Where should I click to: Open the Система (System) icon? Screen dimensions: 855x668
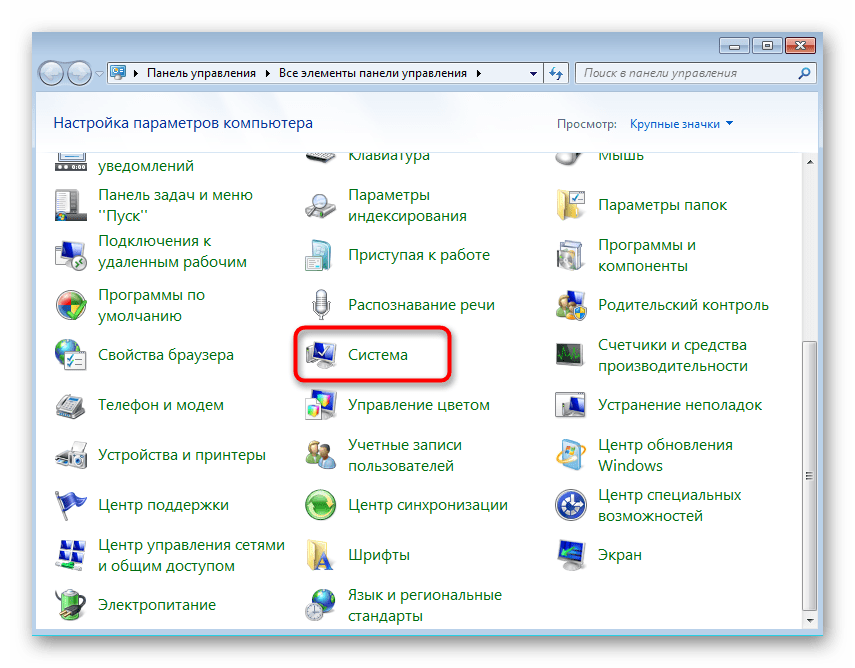coord(321,355)
